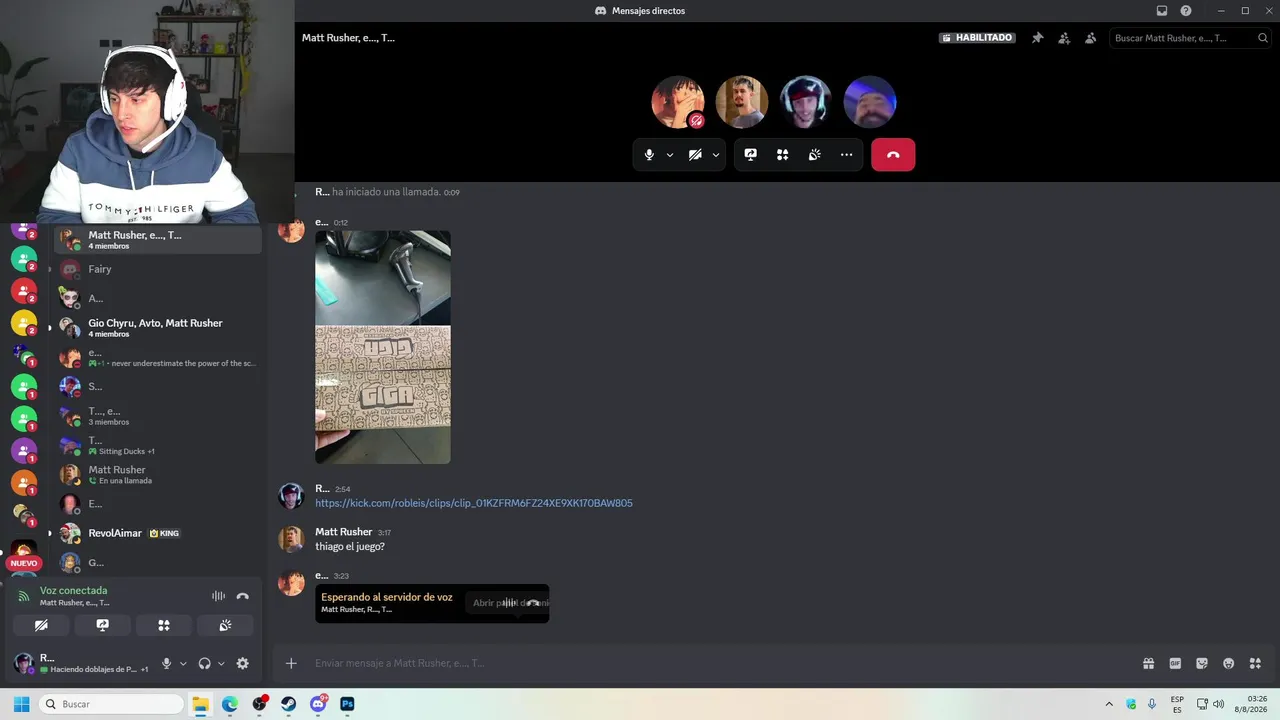
Task: Add friends to the group DM
Action: point(1064,38)
